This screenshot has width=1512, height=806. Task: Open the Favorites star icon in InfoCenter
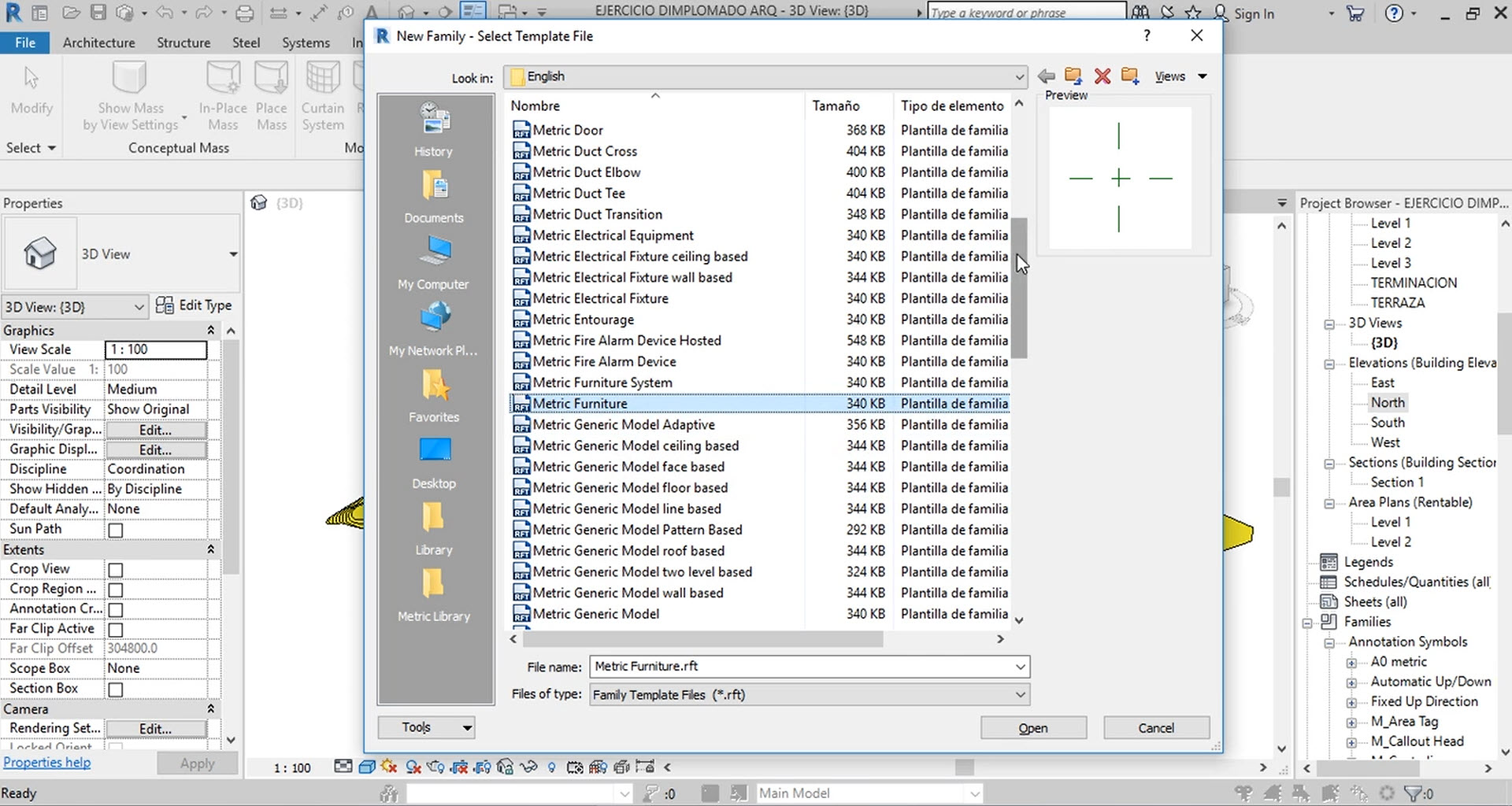[x=1194, y=13]
